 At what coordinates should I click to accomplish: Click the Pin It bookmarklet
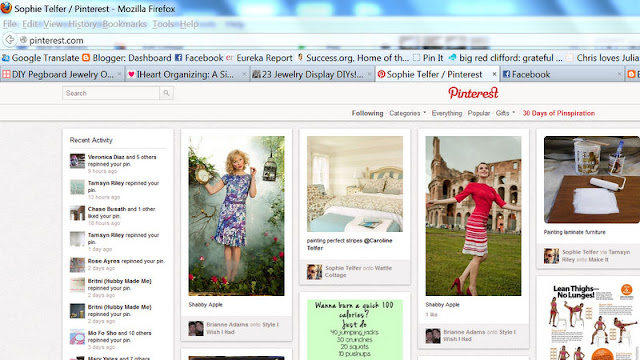(428, 58)
